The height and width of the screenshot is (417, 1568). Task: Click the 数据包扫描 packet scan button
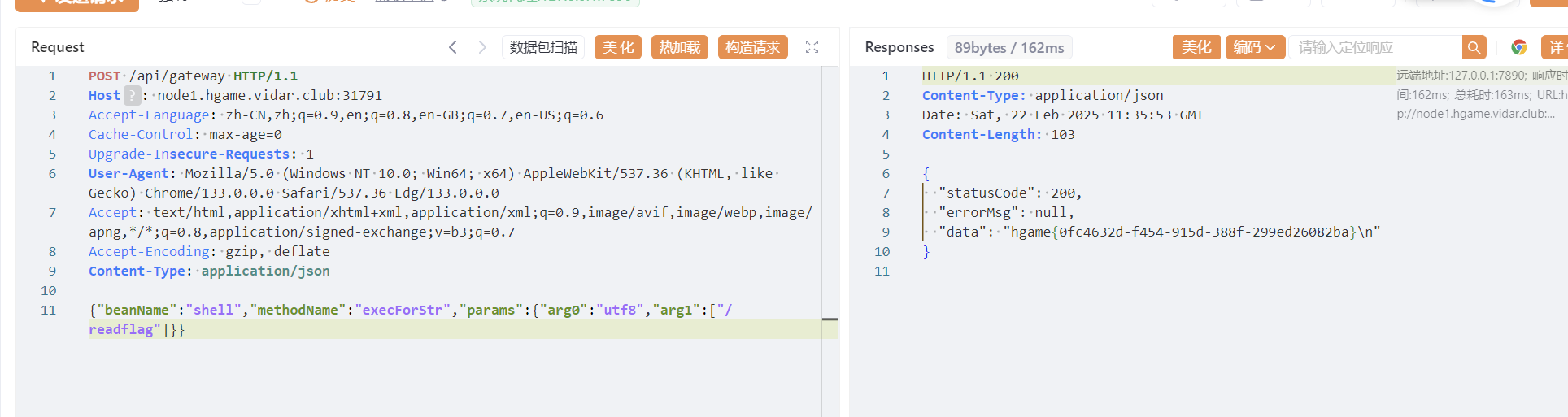point(543,47)
